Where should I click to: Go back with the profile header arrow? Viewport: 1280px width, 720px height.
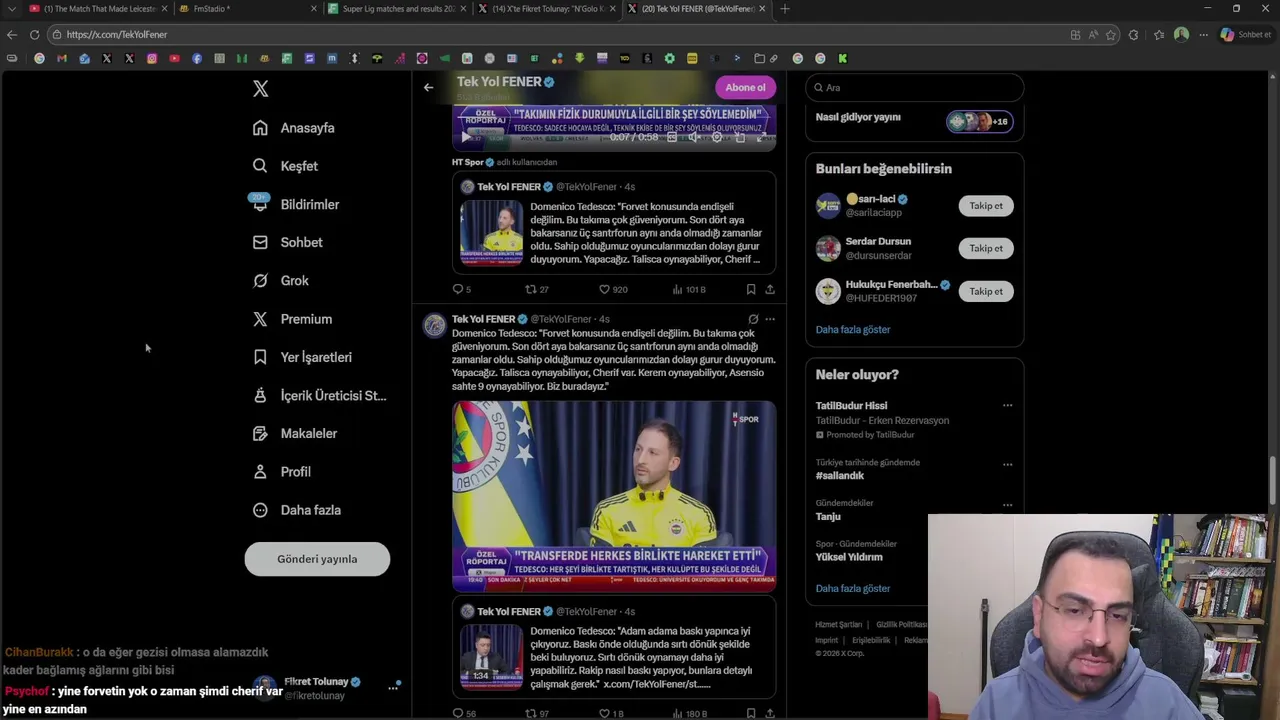pos(428,87)
